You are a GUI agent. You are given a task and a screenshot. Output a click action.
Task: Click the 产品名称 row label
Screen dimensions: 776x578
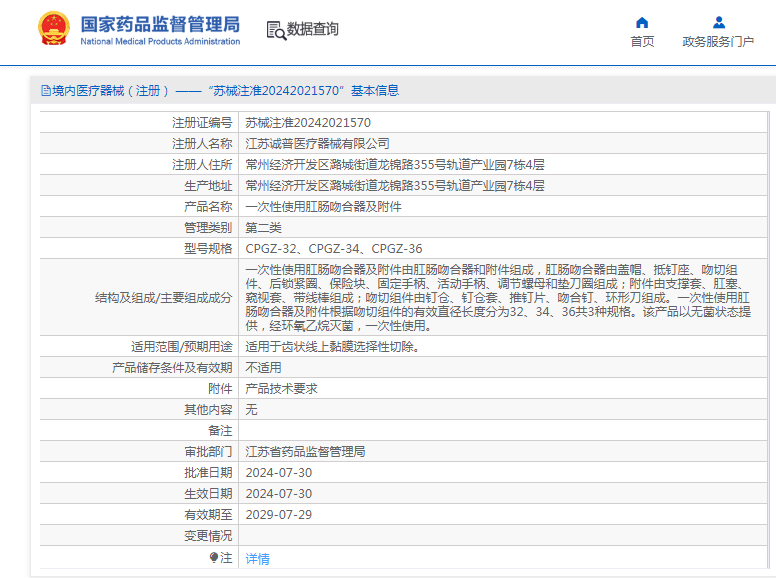click(x=208, y=207)
